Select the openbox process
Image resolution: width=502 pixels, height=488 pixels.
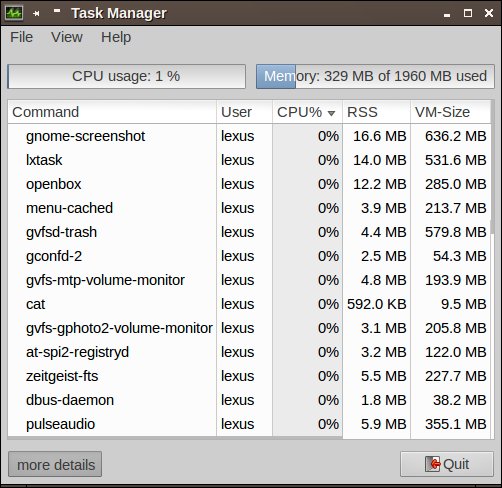pyautogui.click(x=249, y=184)
